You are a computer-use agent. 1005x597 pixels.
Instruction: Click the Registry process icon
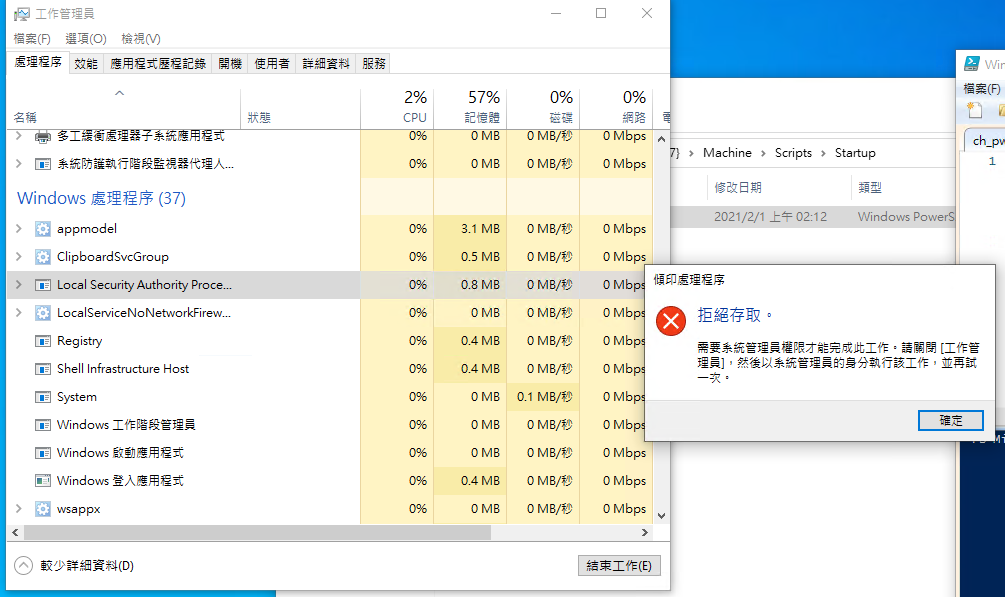pyautogui.click(x=42, y=341)
